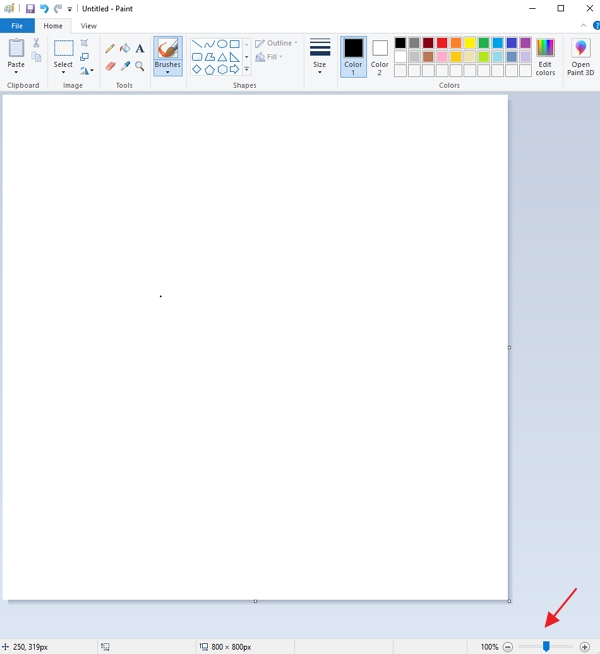This screenshot has height=654, width=600.
Task: Switch to the View tab
Action: pos(88,26)
